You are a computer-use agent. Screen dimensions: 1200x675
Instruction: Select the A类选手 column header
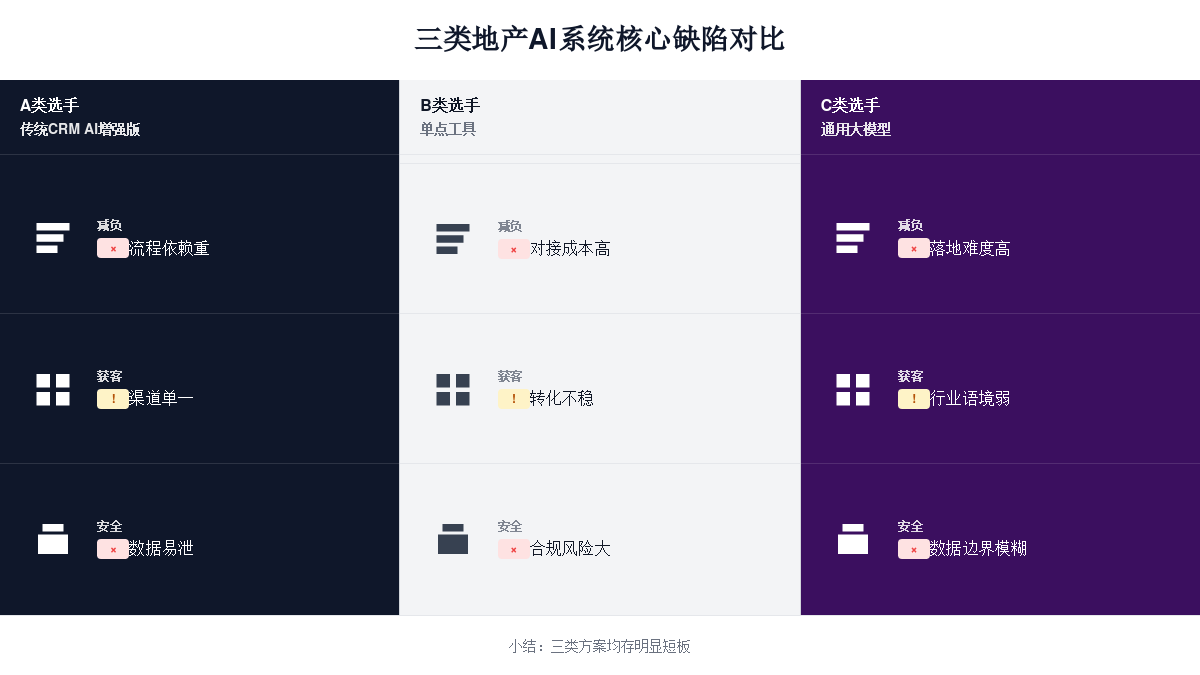(x=80, y=117)
